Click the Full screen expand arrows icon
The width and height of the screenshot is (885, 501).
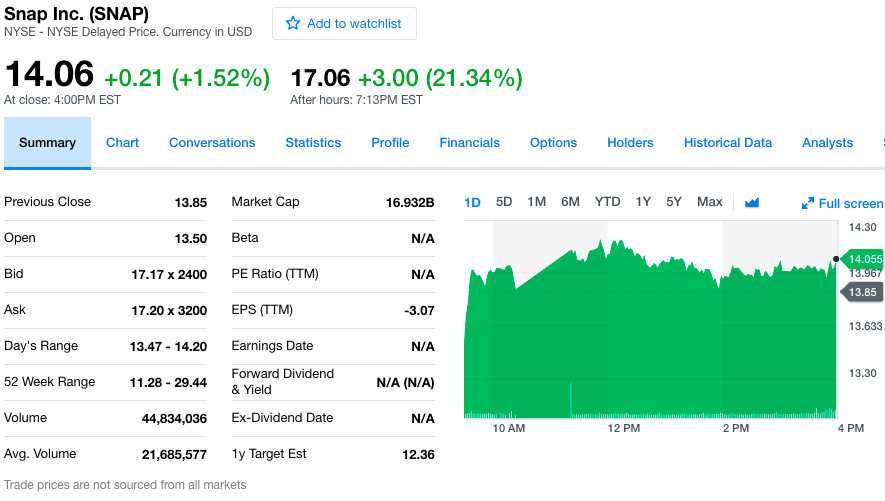pos(808,203)
